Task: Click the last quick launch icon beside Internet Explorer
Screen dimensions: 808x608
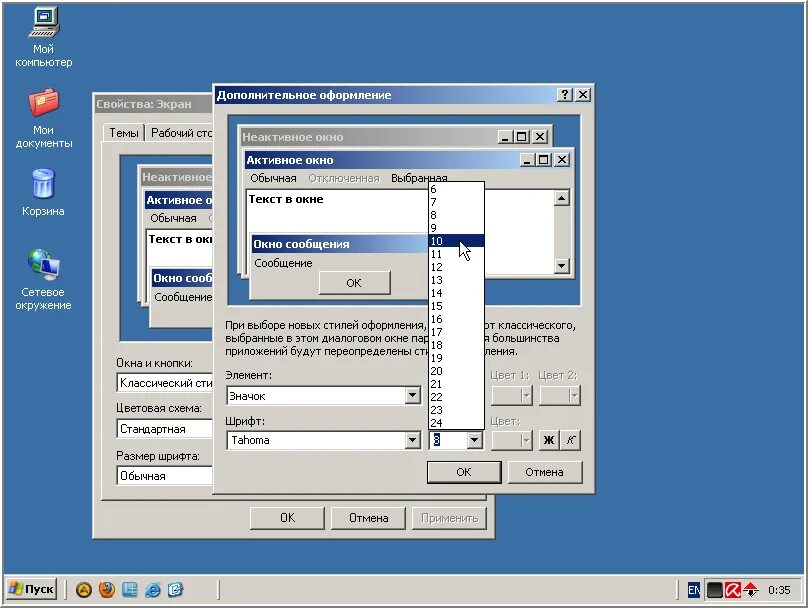Action: 175,589
